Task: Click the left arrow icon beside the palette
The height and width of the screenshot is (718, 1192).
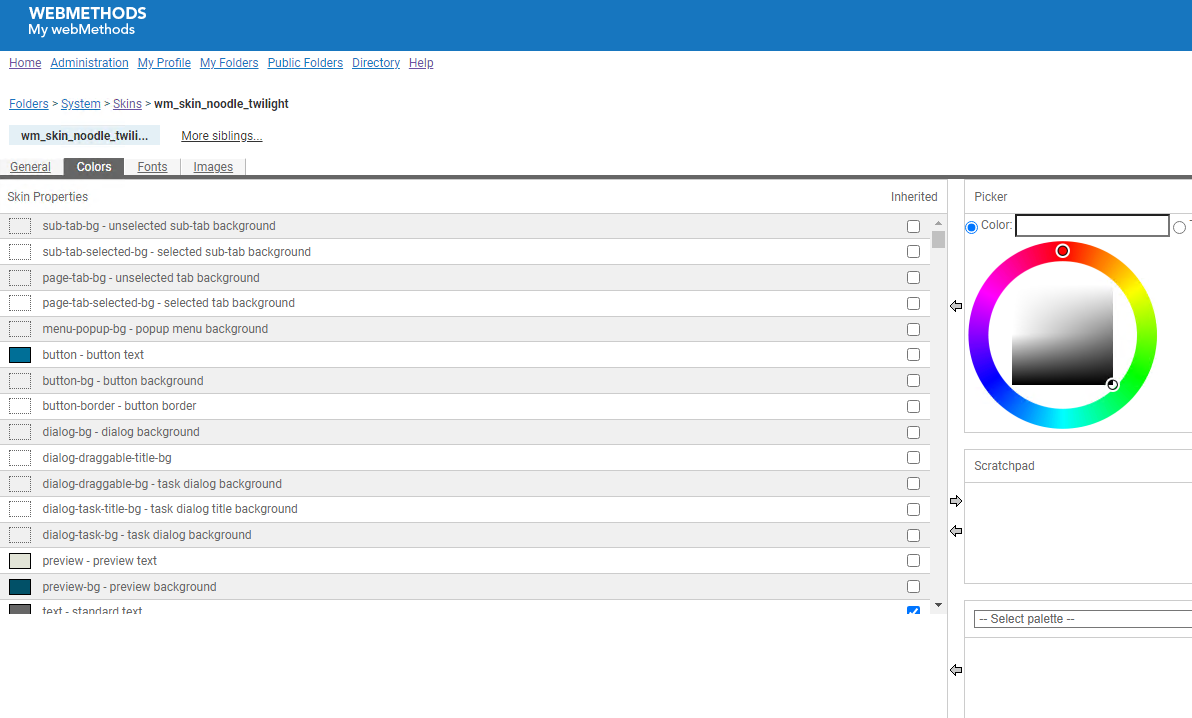Action: (x=956, y=670)
